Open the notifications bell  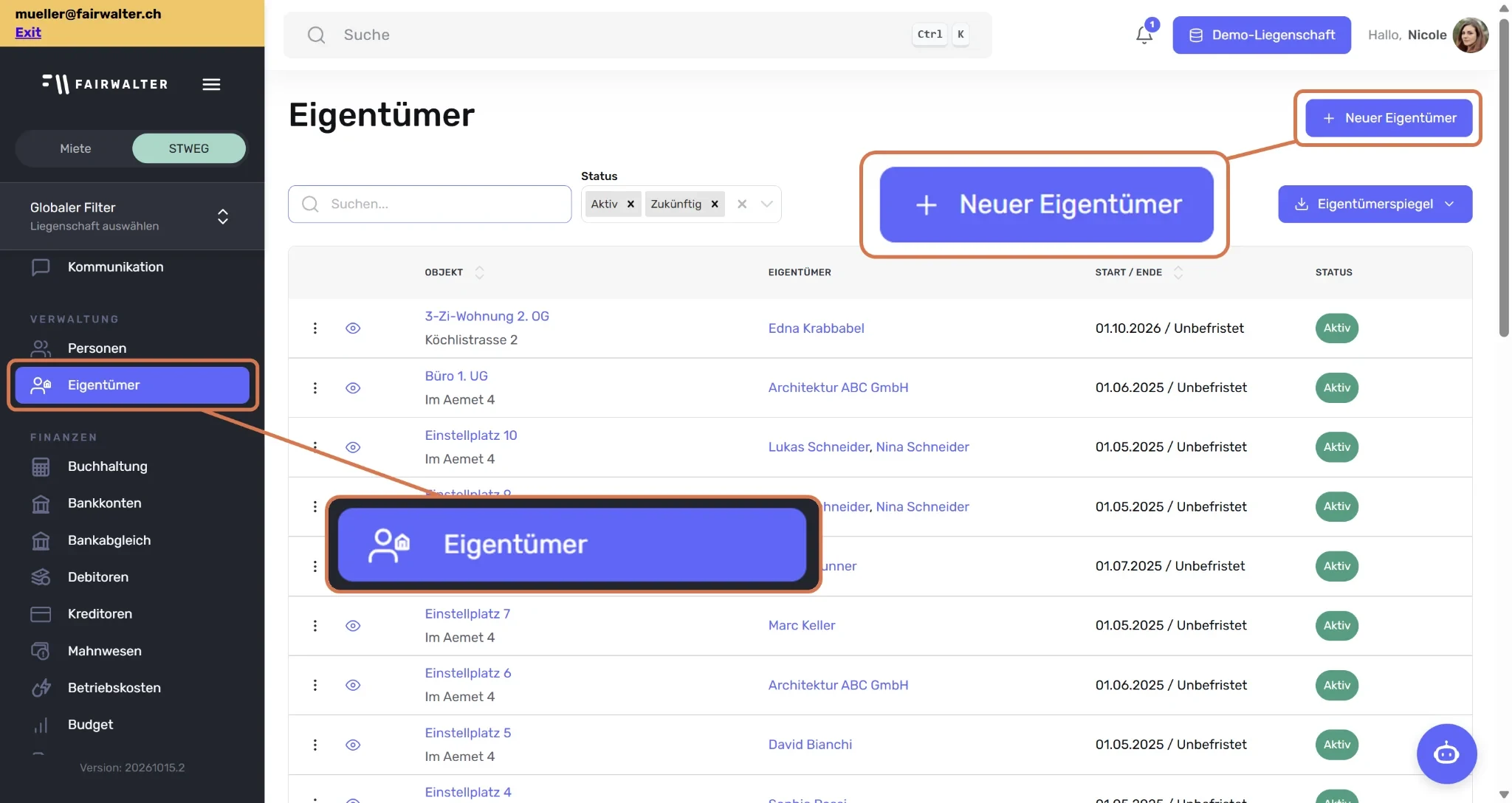point(1144,35)
